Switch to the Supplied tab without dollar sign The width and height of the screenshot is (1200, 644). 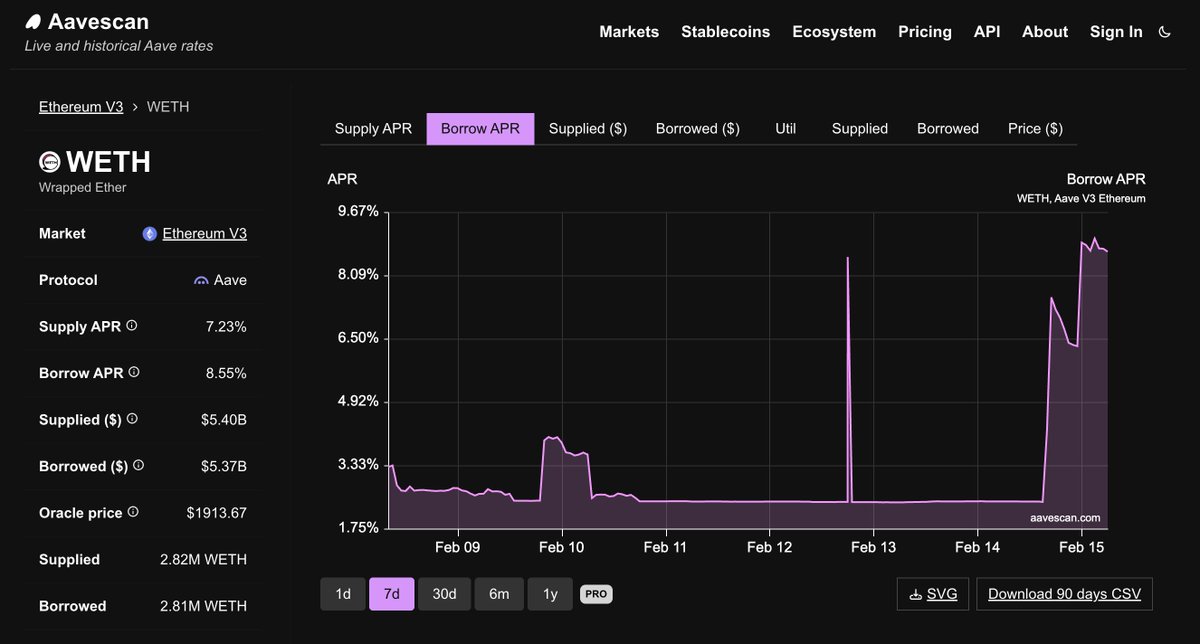tap(860, 129)
